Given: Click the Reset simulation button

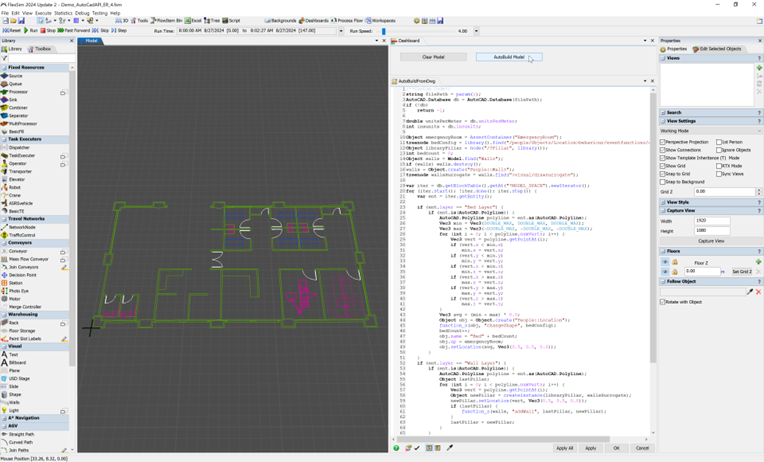Looking at the screenshot, I should pyautogui.click(x=12, y=31).
